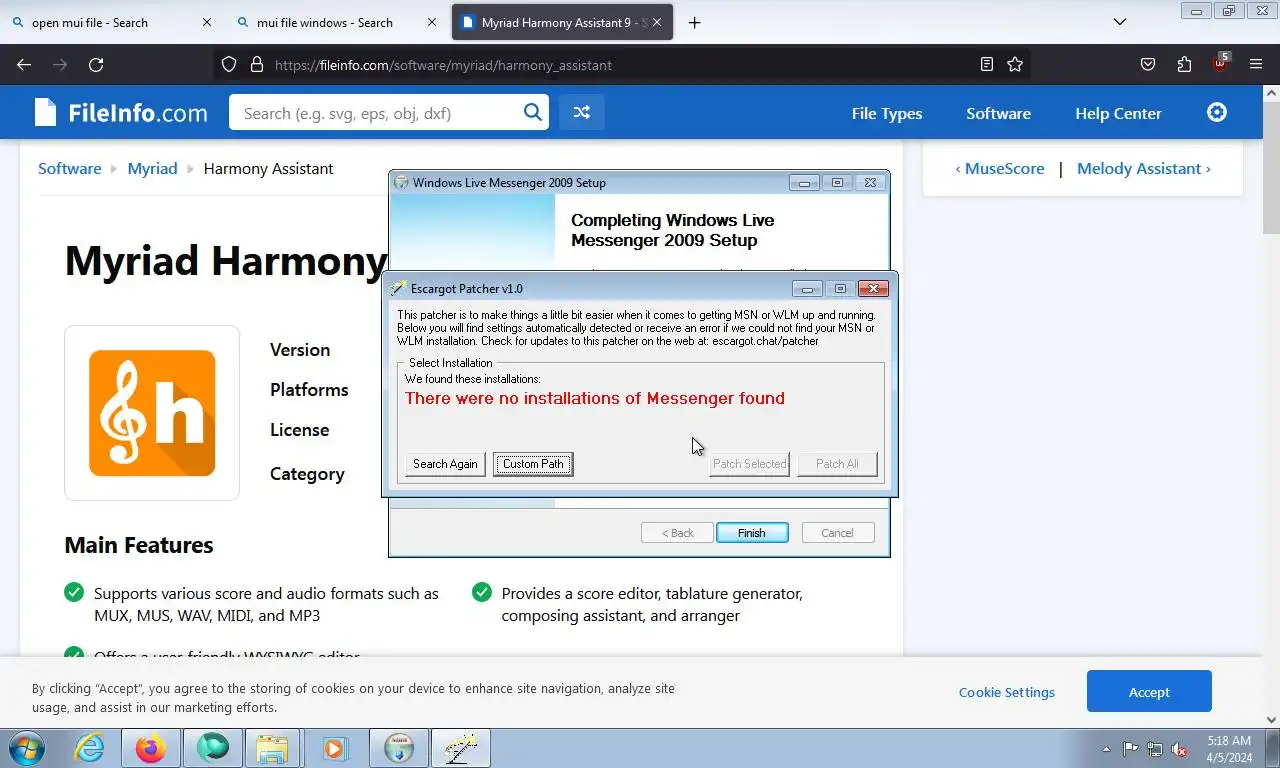The image size is (1280, 768).
Task: Open the network tray icon
Action: click(x=1155, y=748)
